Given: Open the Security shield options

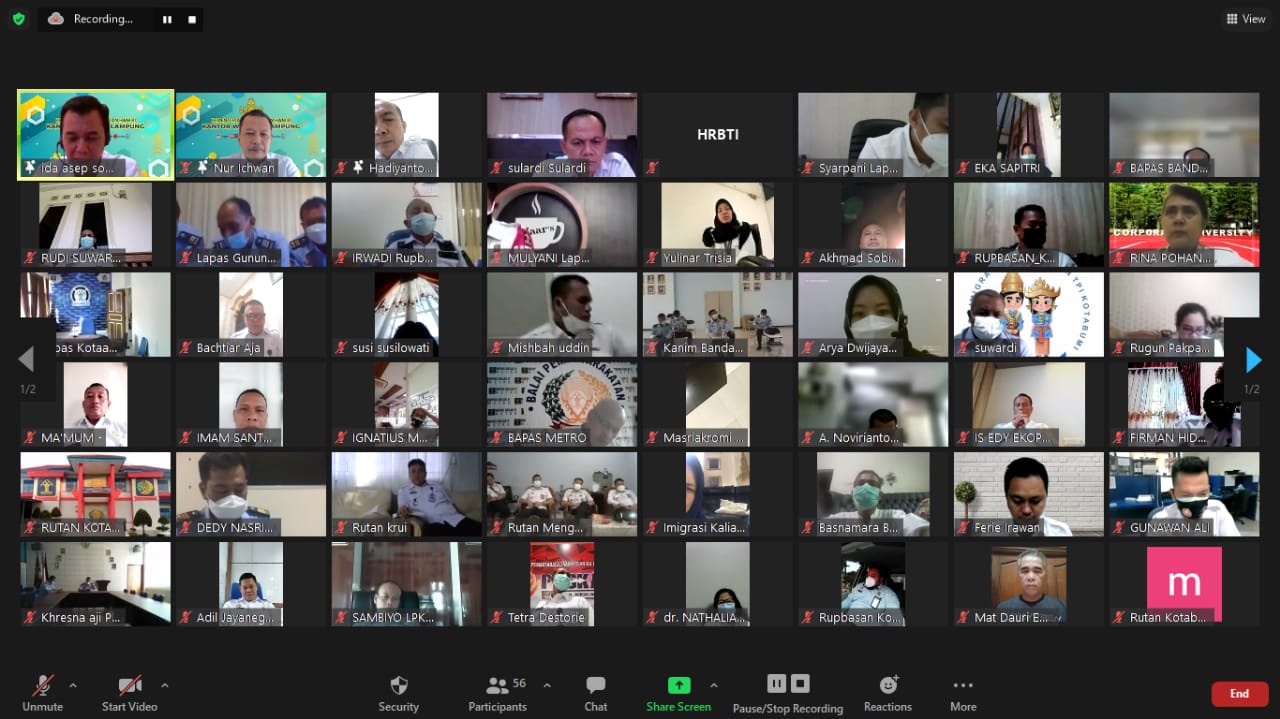Looking at the screenshot, I should [x=398, y=686].
